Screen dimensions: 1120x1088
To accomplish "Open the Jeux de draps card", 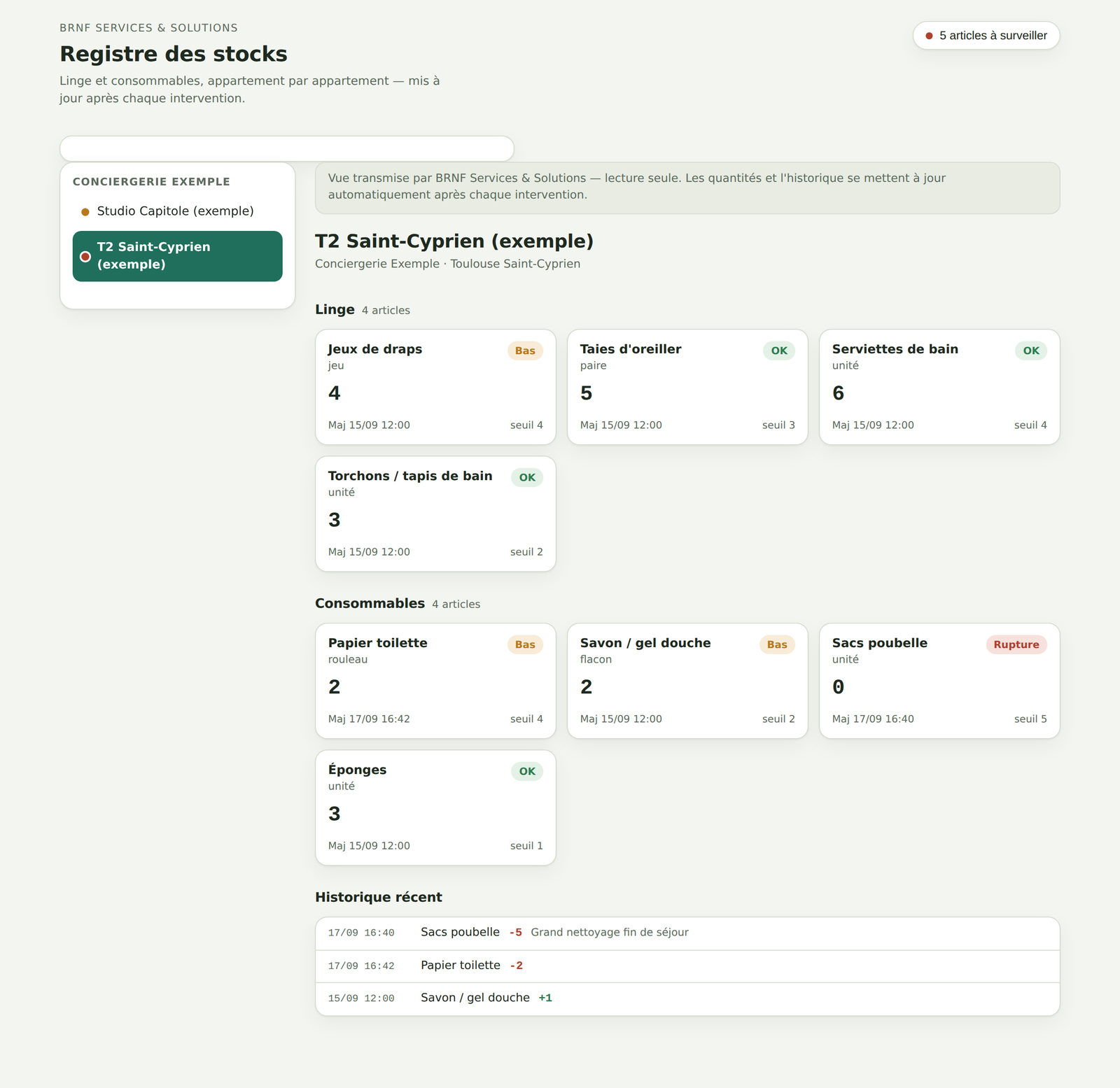I will [435, 387].
